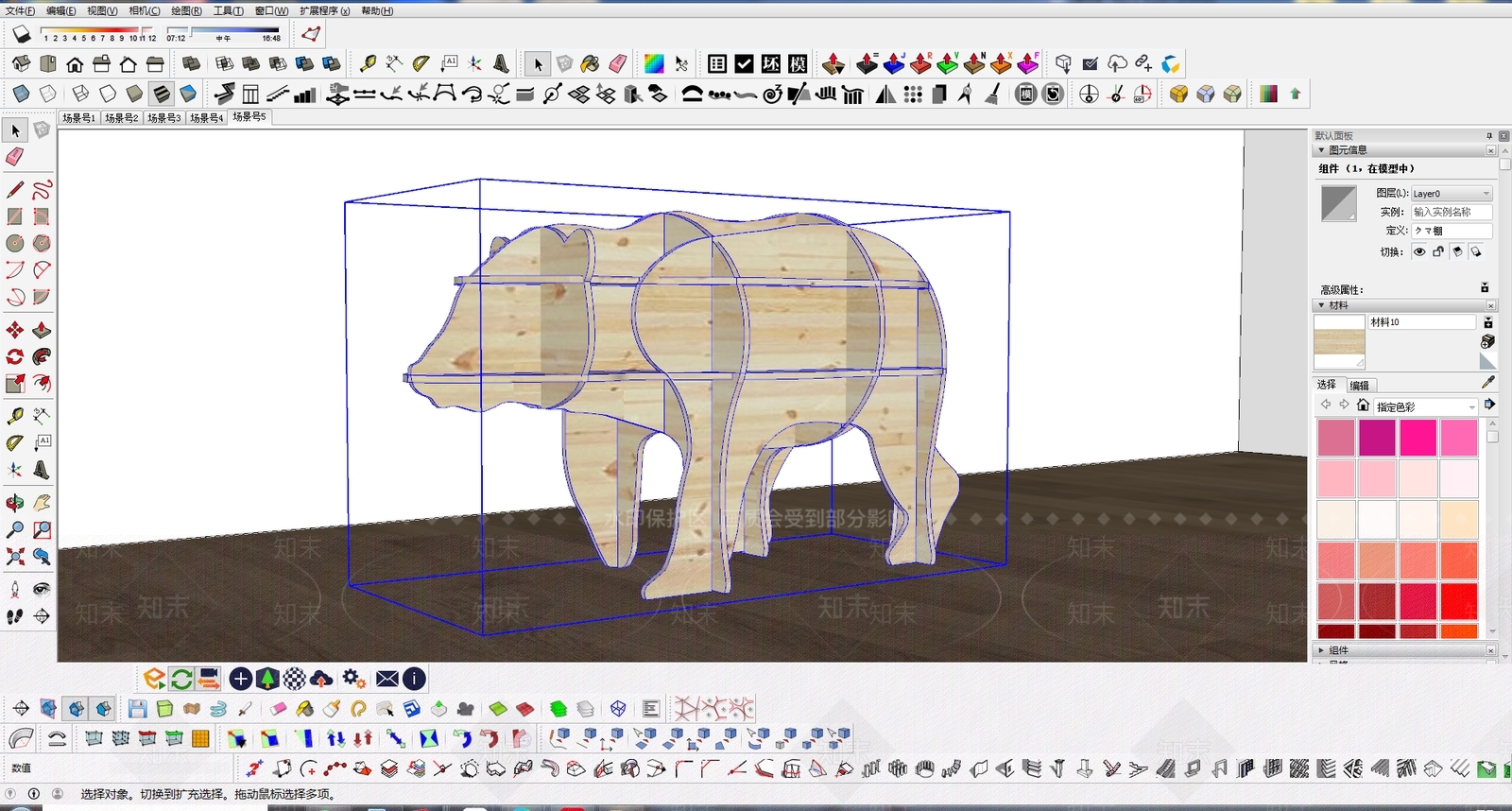The image size is (1512, 811).
Task: Switch to scene tab 场景号3
Action: pyautogui.click(x=163, y=118)
